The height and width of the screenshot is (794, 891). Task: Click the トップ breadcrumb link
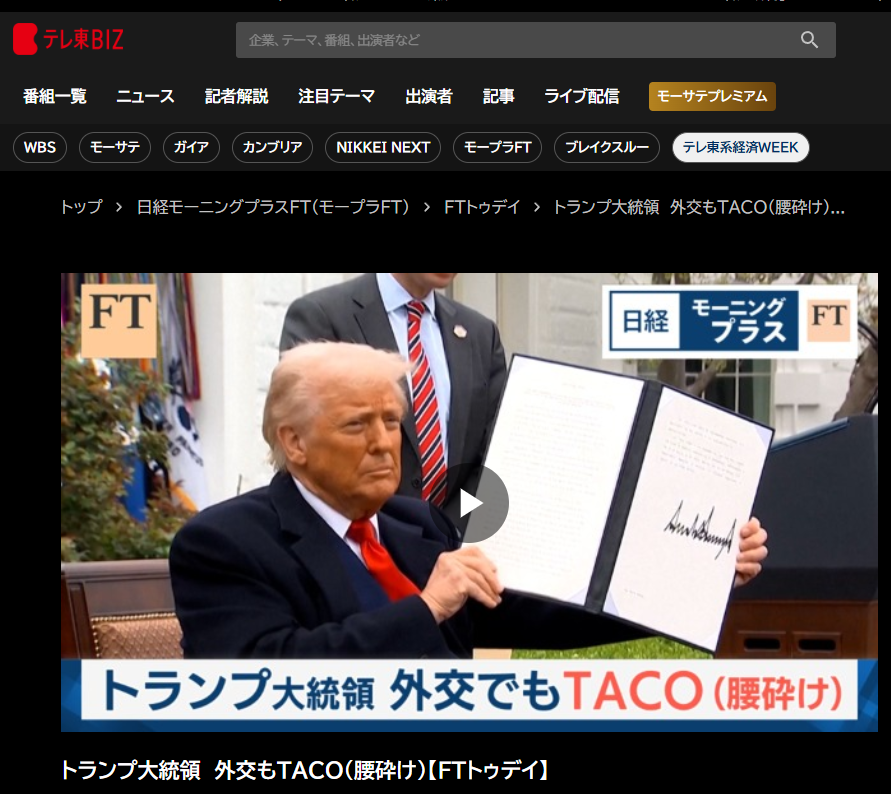tap(81, 207)
